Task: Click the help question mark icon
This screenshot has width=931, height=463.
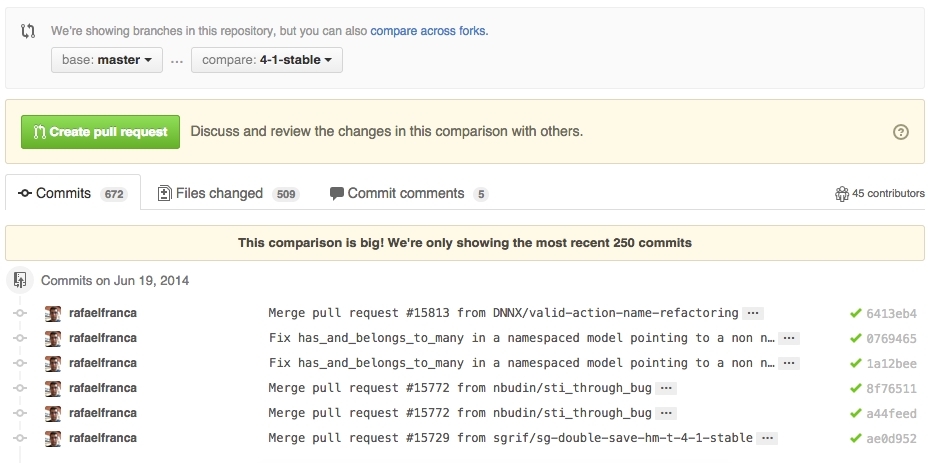Action: pos(900,132)
